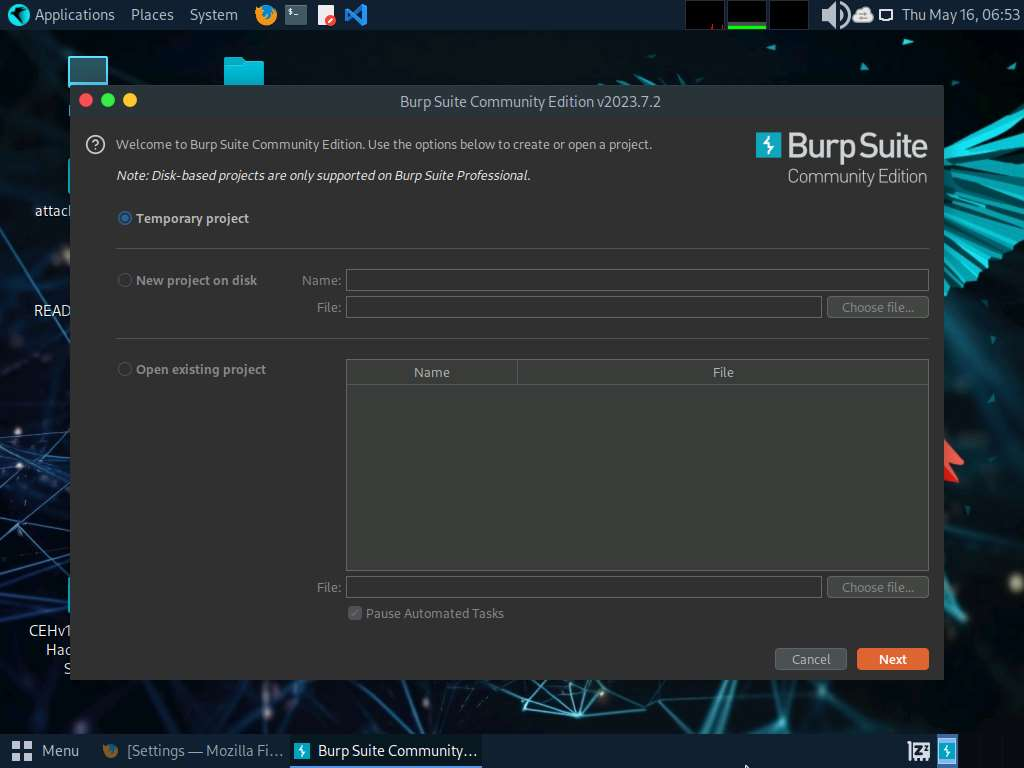Image resolution: width=1024 pixels, height=768 pixels.
Task: Open the cyan folder on the desktop
Action: (243, 72)
